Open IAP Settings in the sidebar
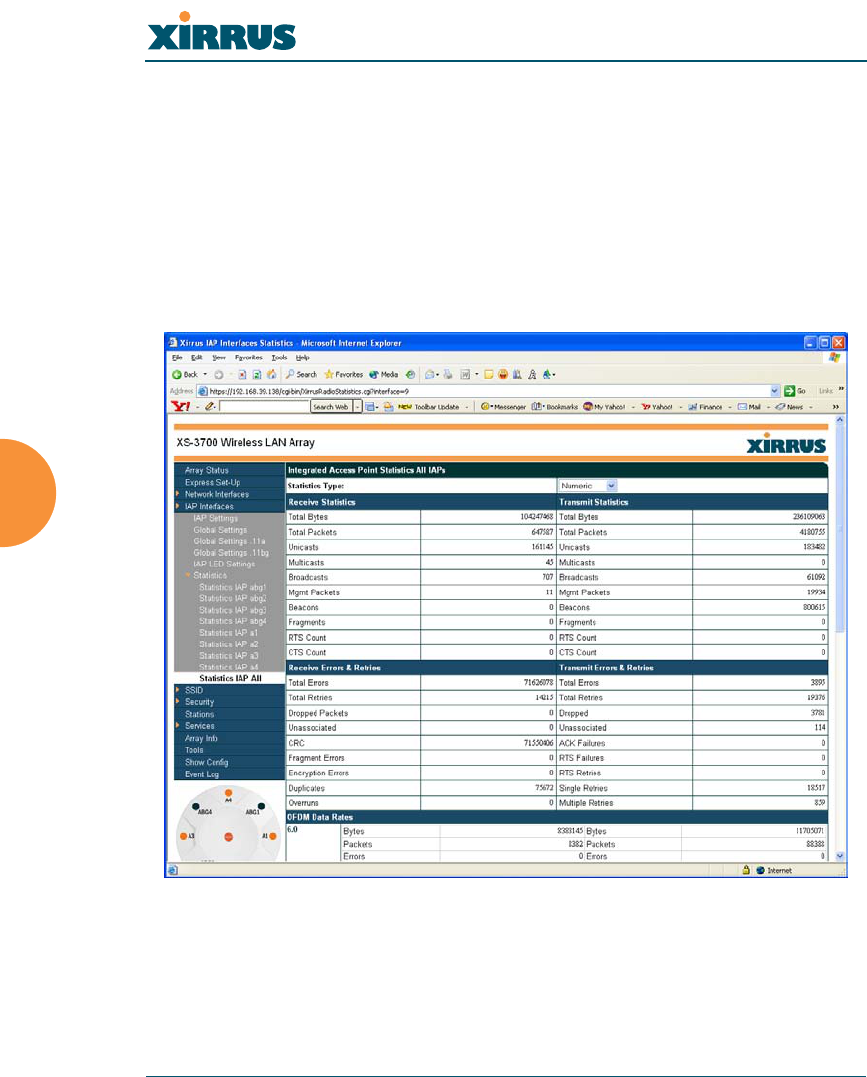 [x=215, y=518]
